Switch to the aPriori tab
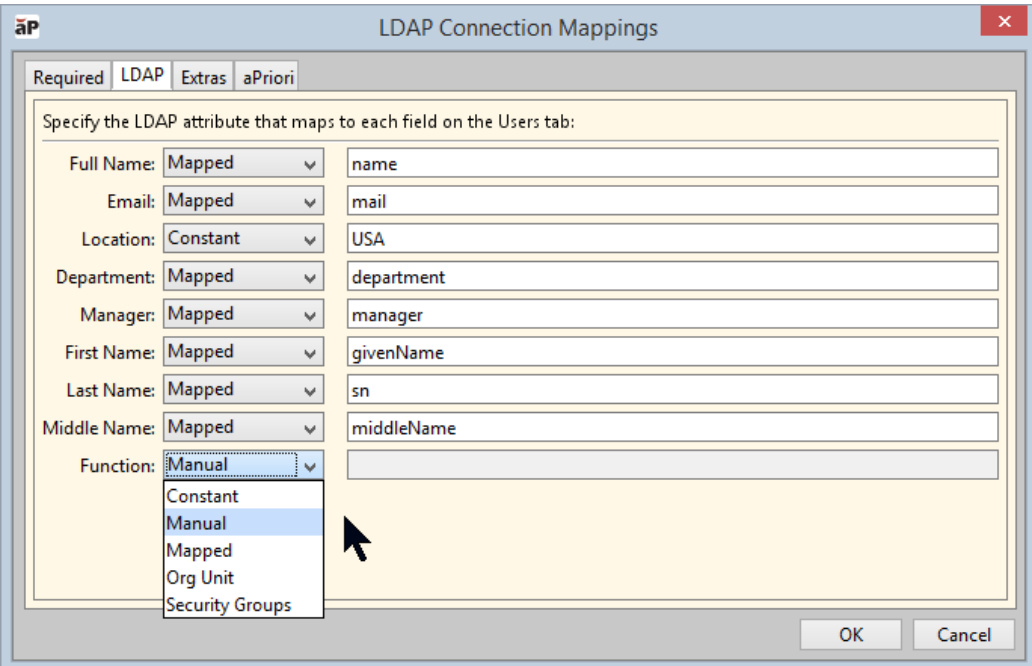The height and width of the screenshot is (666, 1032). tap(268, 77)
